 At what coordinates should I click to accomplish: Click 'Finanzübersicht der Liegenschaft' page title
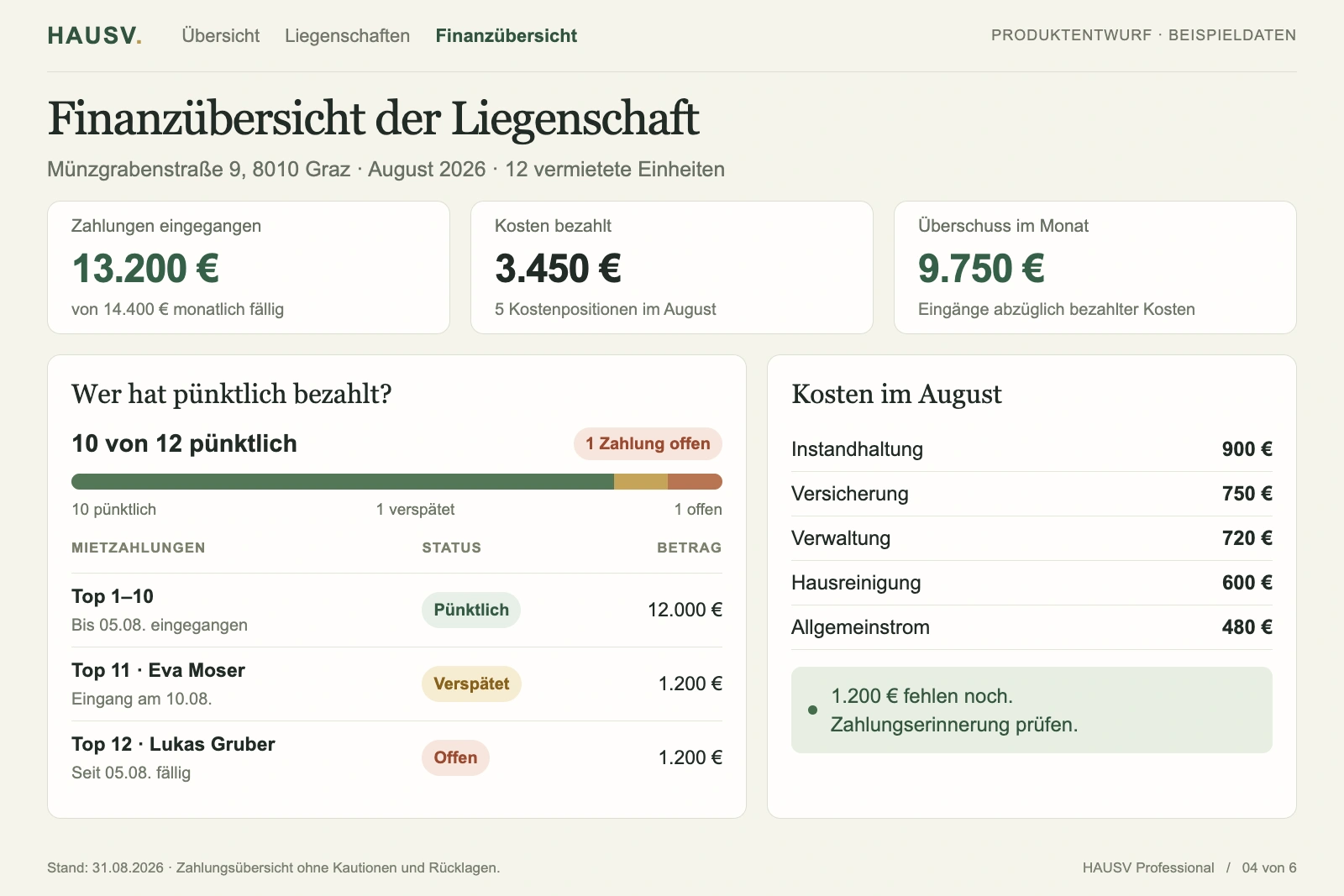pyautogui.click(x=373, y=118)
